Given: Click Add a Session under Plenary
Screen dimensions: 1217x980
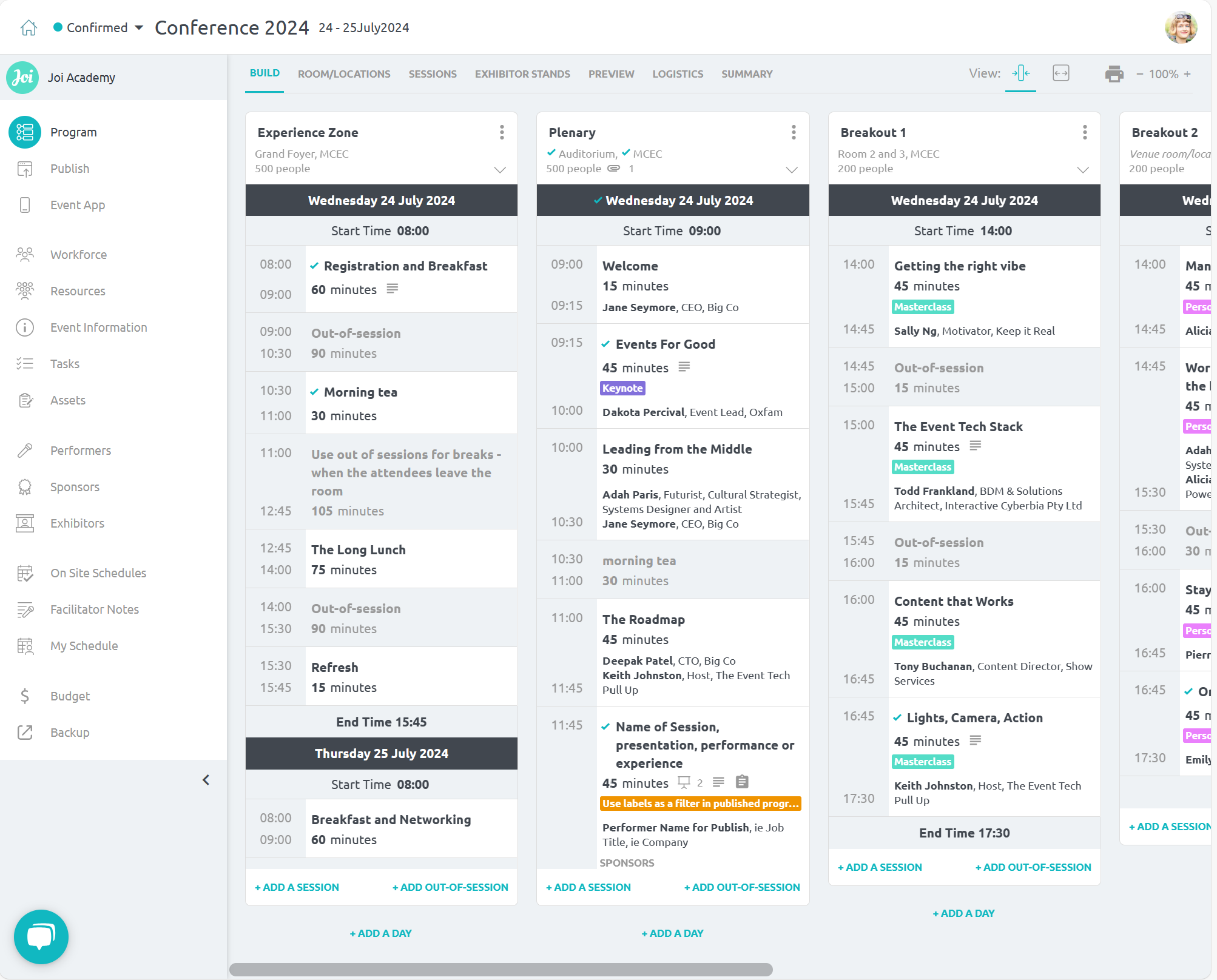Looking at the screenshot, I should click(588, 887).
